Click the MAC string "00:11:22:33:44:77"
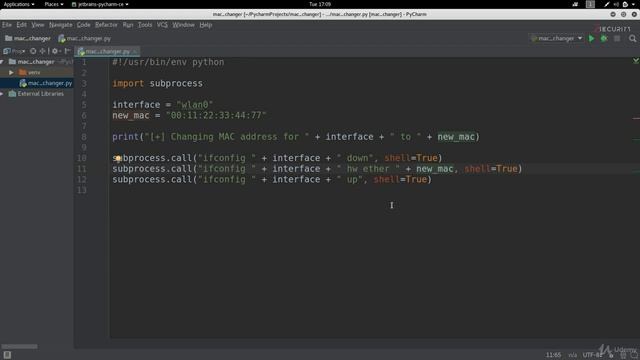 pos(216,116)
